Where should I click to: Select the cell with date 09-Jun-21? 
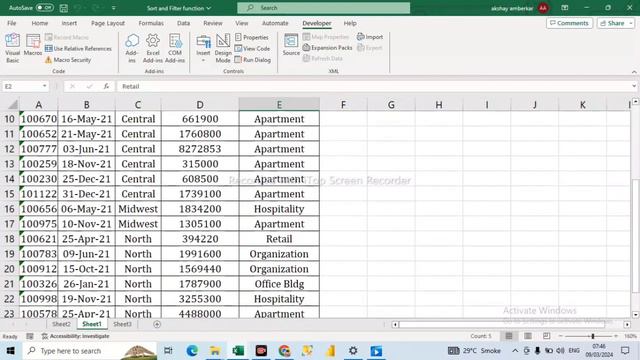(x=87, y=254)
